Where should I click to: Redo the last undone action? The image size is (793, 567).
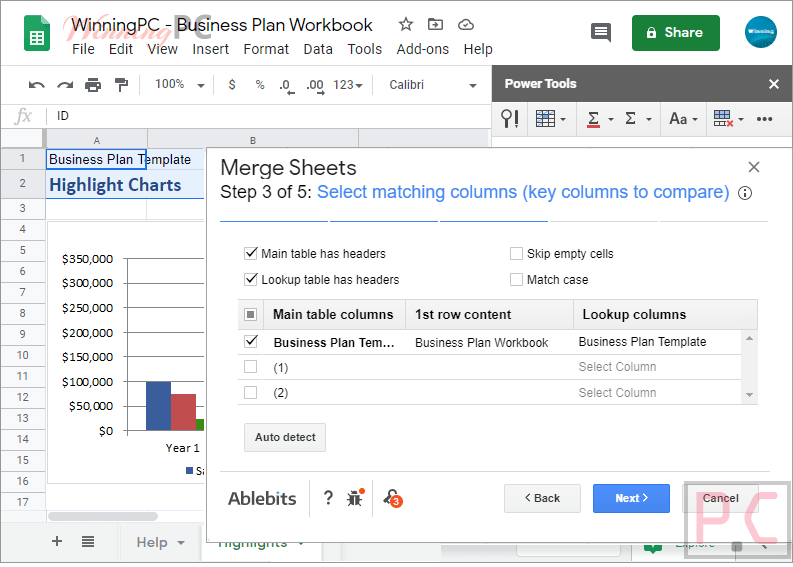(x=65, y=84)
